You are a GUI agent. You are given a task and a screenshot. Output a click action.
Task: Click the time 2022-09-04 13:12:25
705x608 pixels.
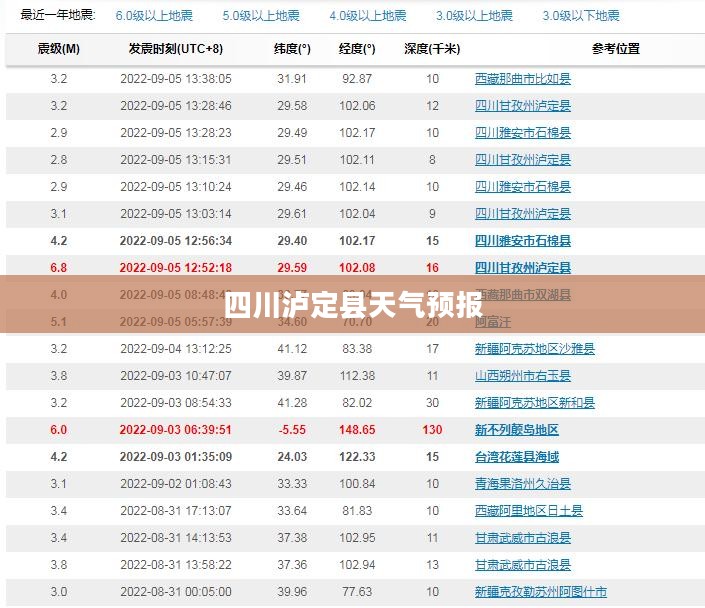(176, 349)
